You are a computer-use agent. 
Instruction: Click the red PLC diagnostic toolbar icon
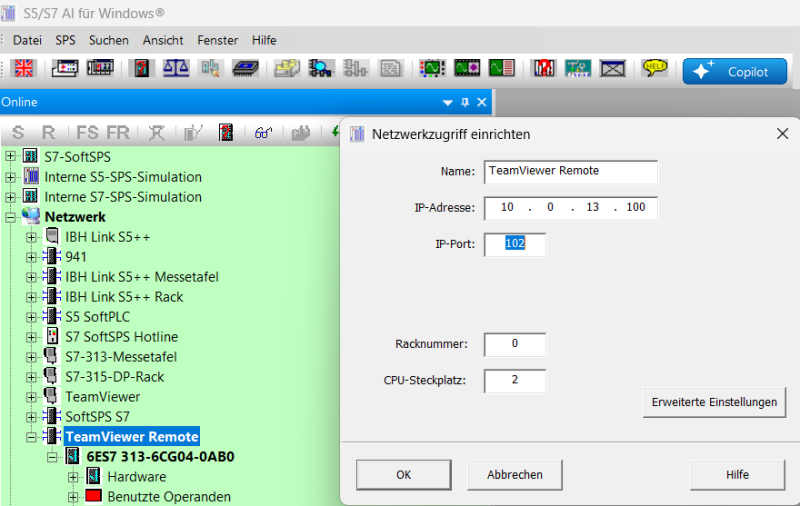(x=141, y=68)
